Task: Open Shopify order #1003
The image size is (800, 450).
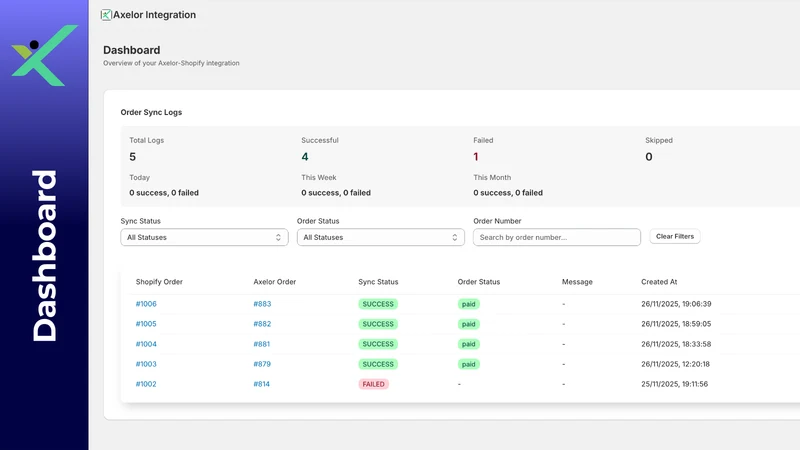Action: pyautogui.click(x=146, y=364)
